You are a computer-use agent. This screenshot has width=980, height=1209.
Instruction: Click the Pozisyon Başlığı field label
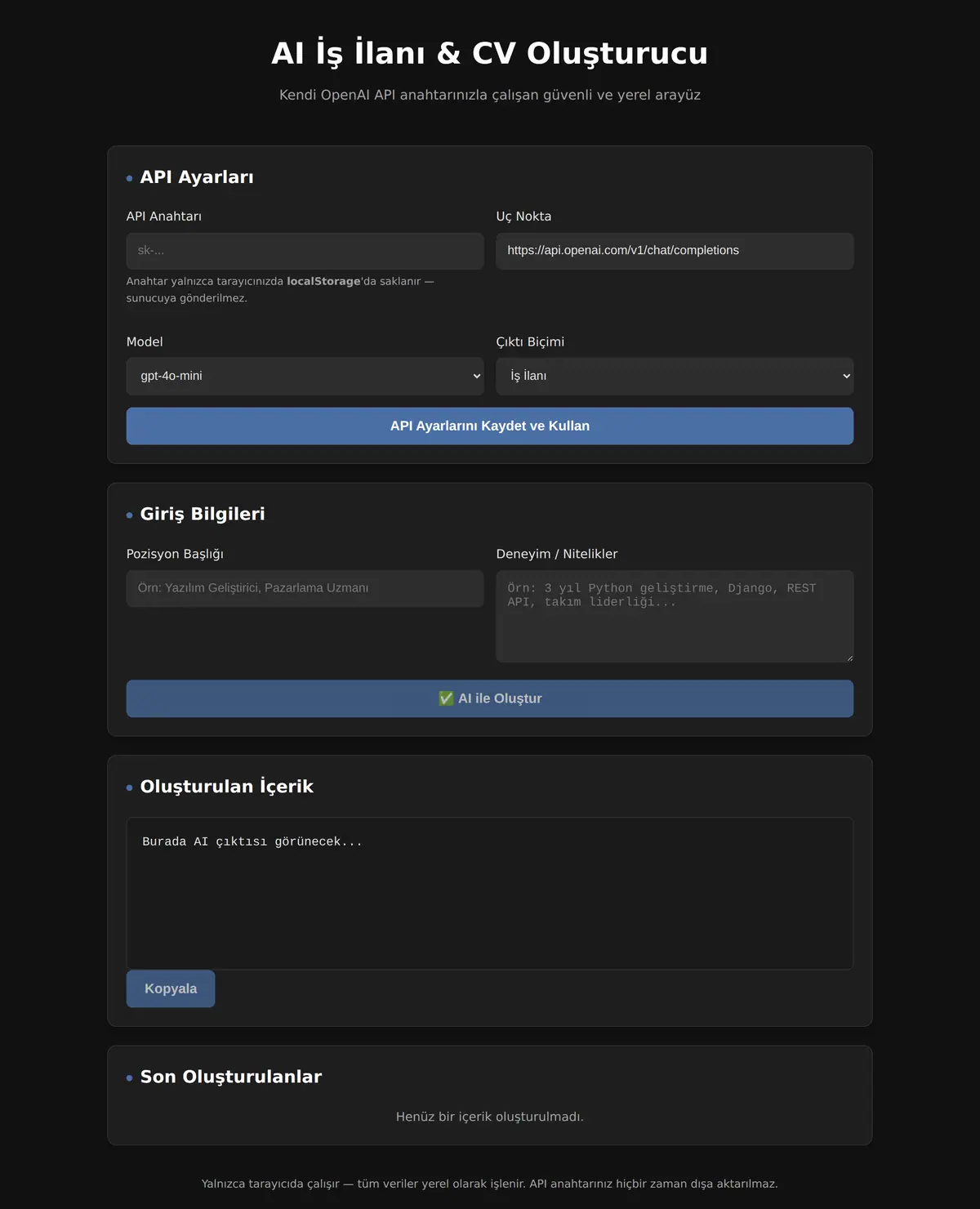click(175, 554)
